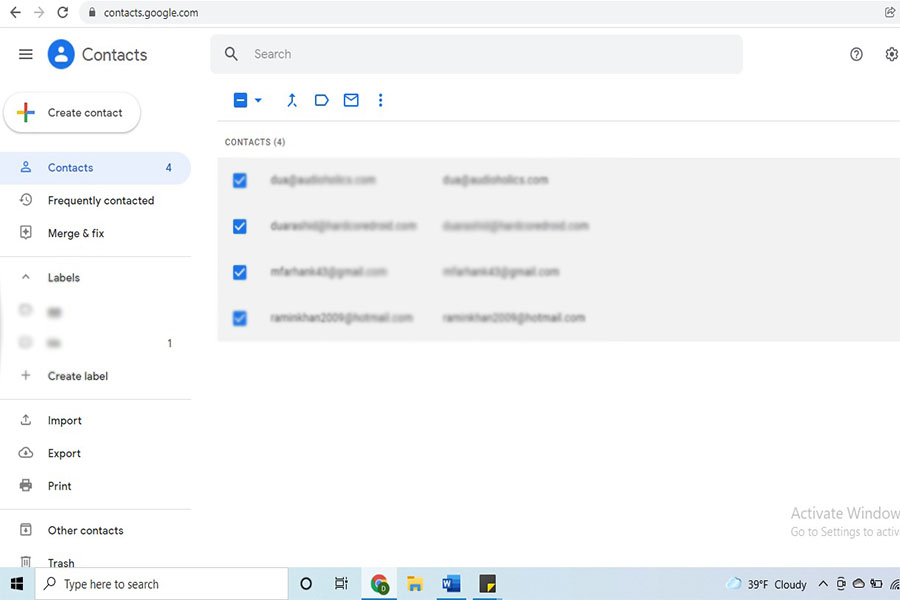Uncheck the dua@audioholics.com contact checkbox
Image resolution: width=900 pixels, height=600 pixels.
point(240,181)
